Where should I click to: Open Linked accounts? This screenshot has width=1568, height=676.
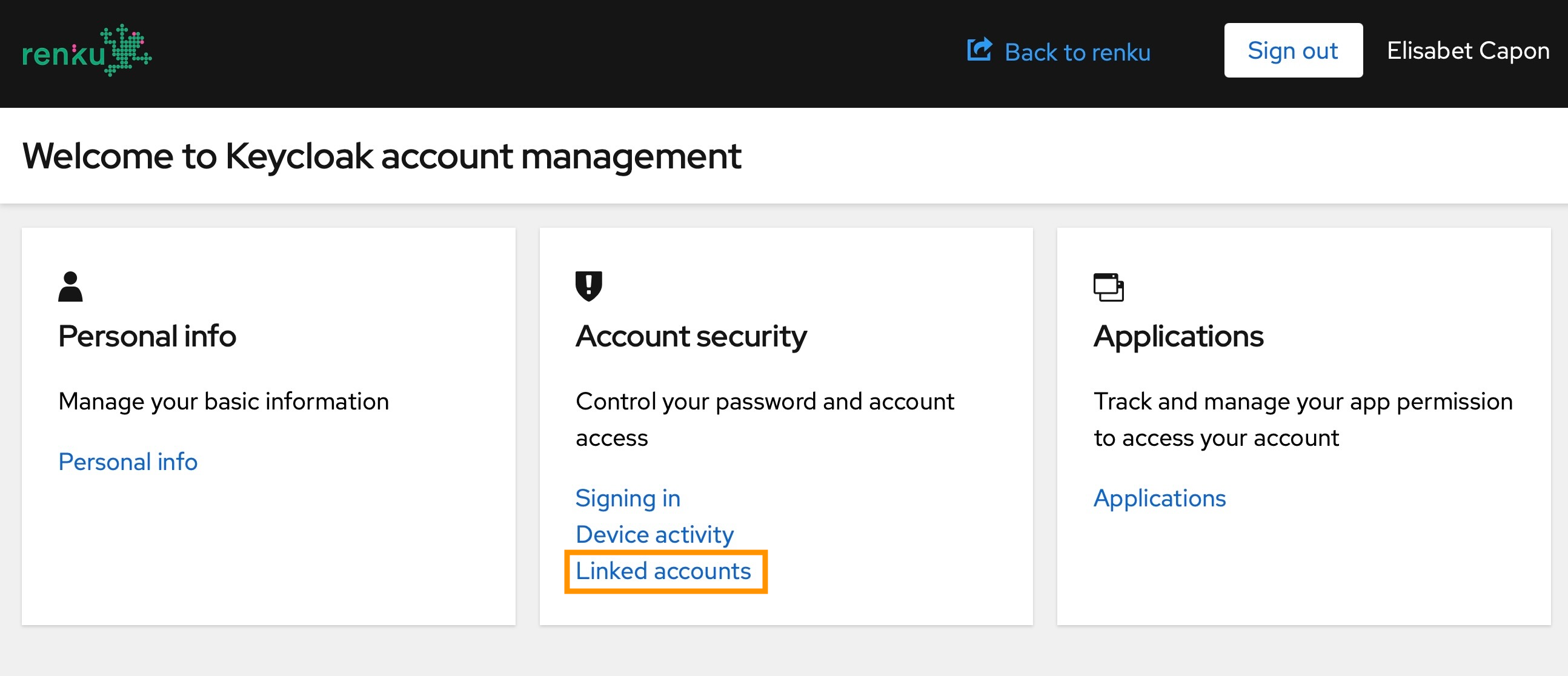point(663,571)
